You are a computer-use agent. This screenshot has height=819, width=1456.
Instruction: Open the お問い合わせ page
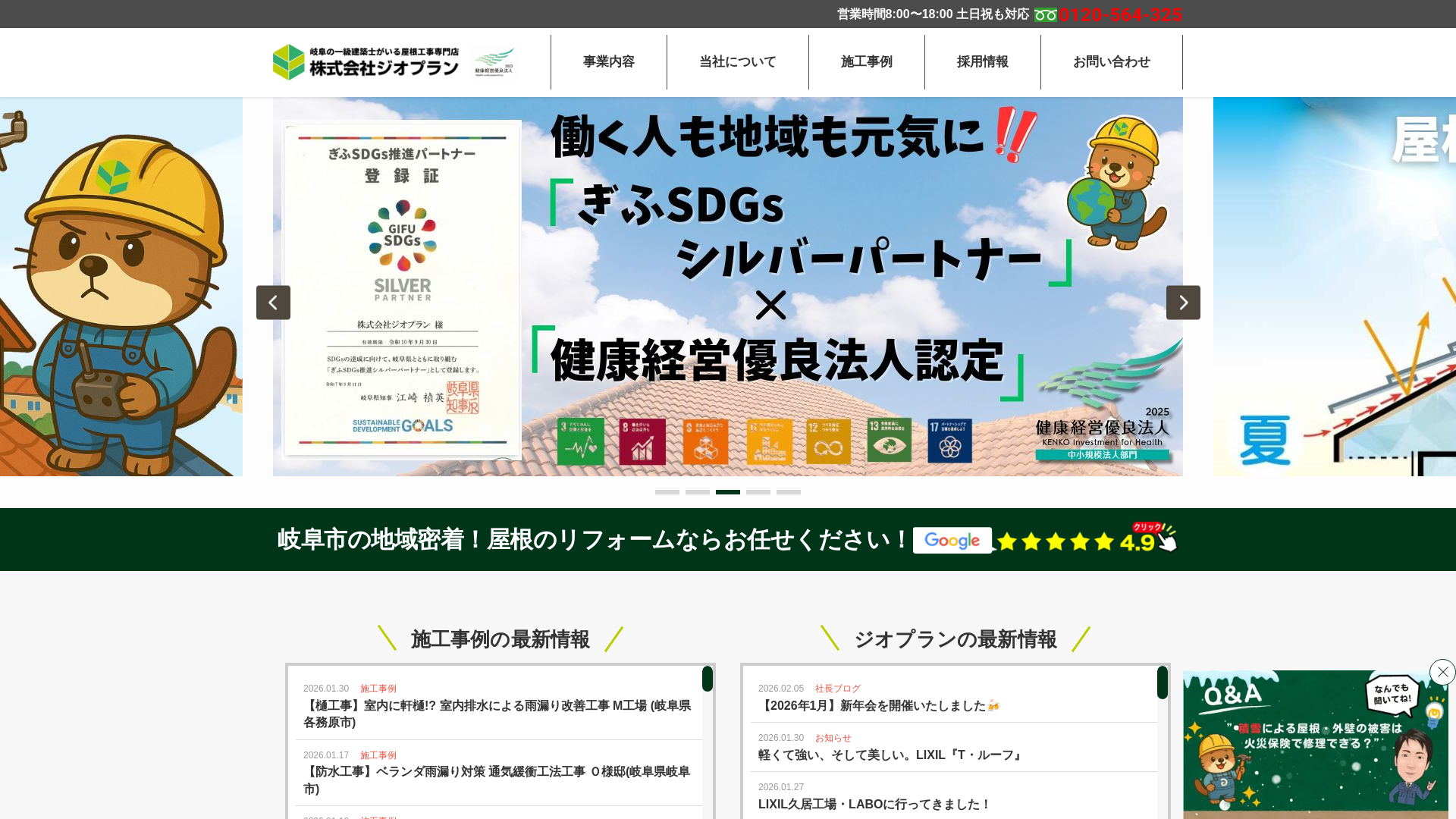[1111, 62]
